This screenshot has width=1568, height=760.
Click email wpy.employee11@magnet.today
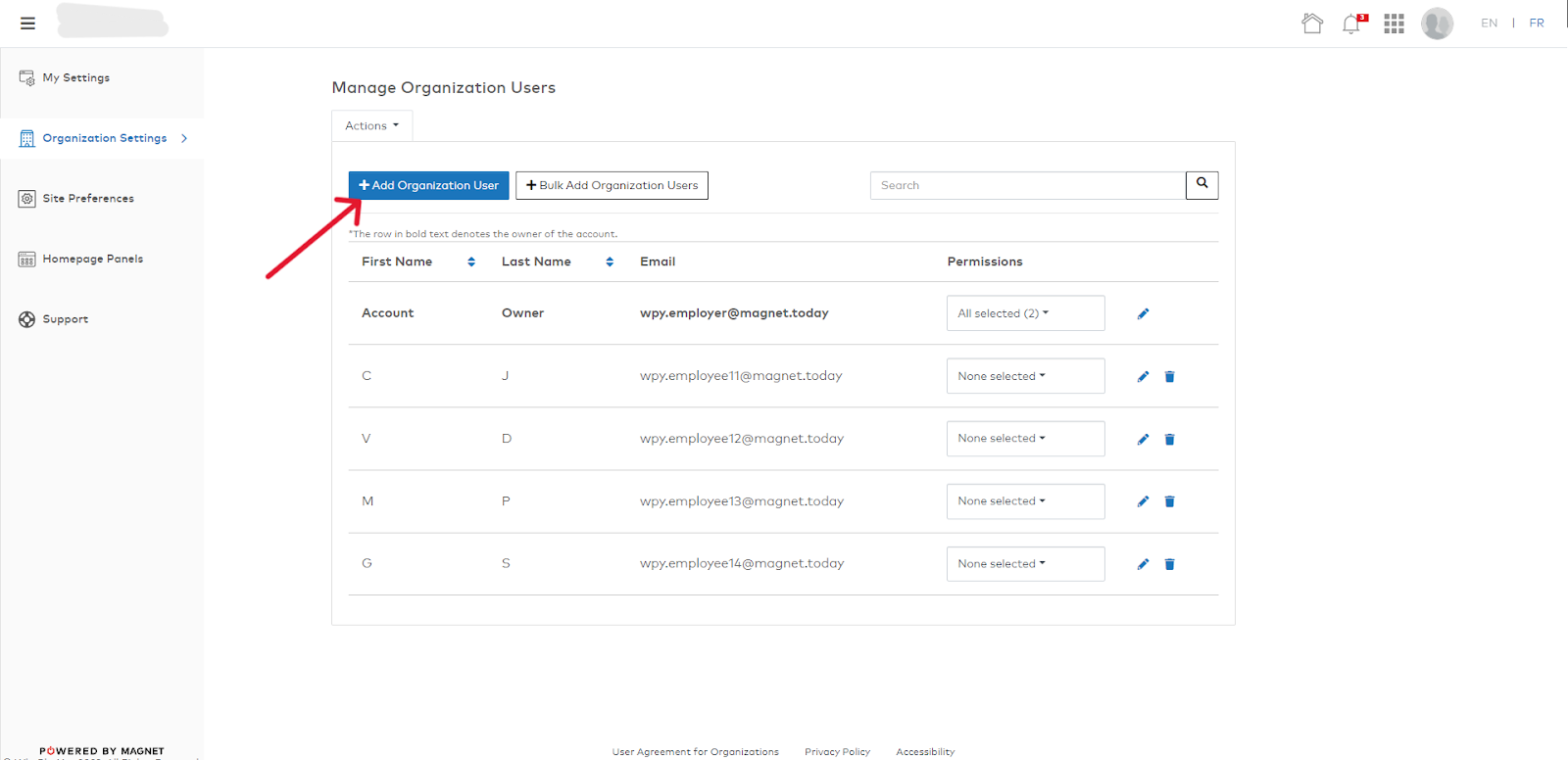741,376
